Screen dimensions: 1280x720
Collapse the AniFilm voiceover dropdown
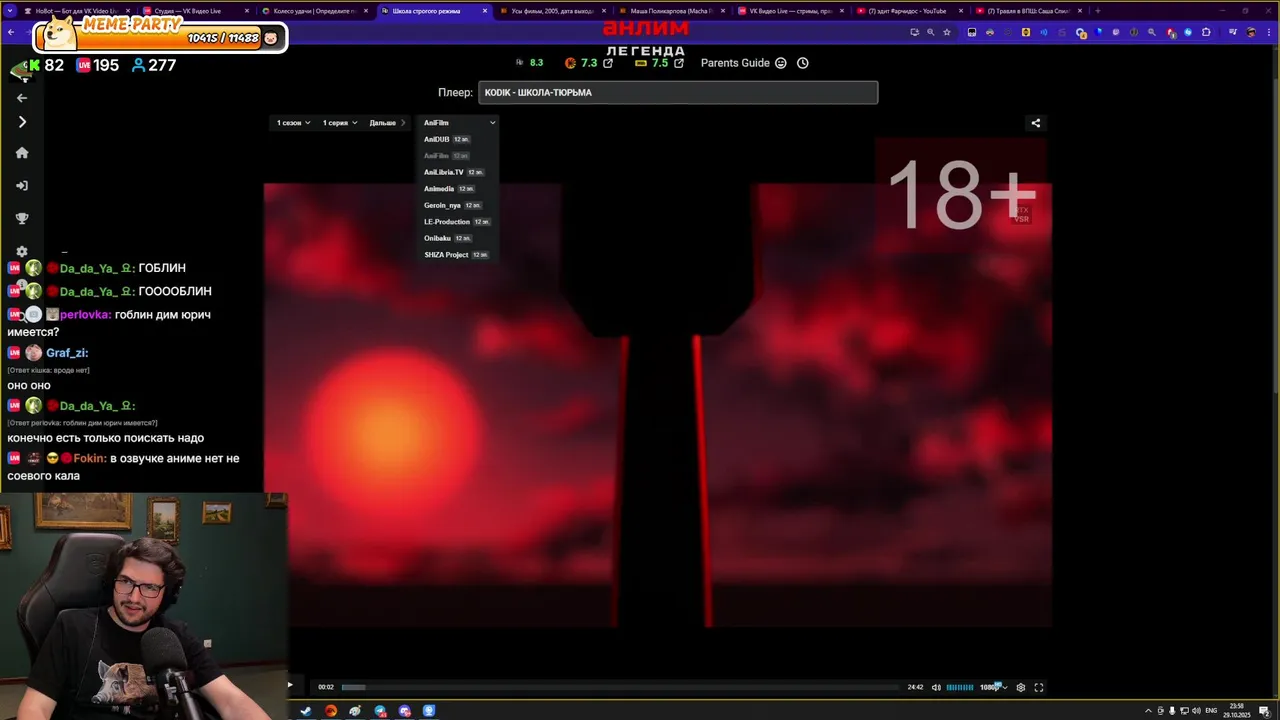[x=459, y=123]
